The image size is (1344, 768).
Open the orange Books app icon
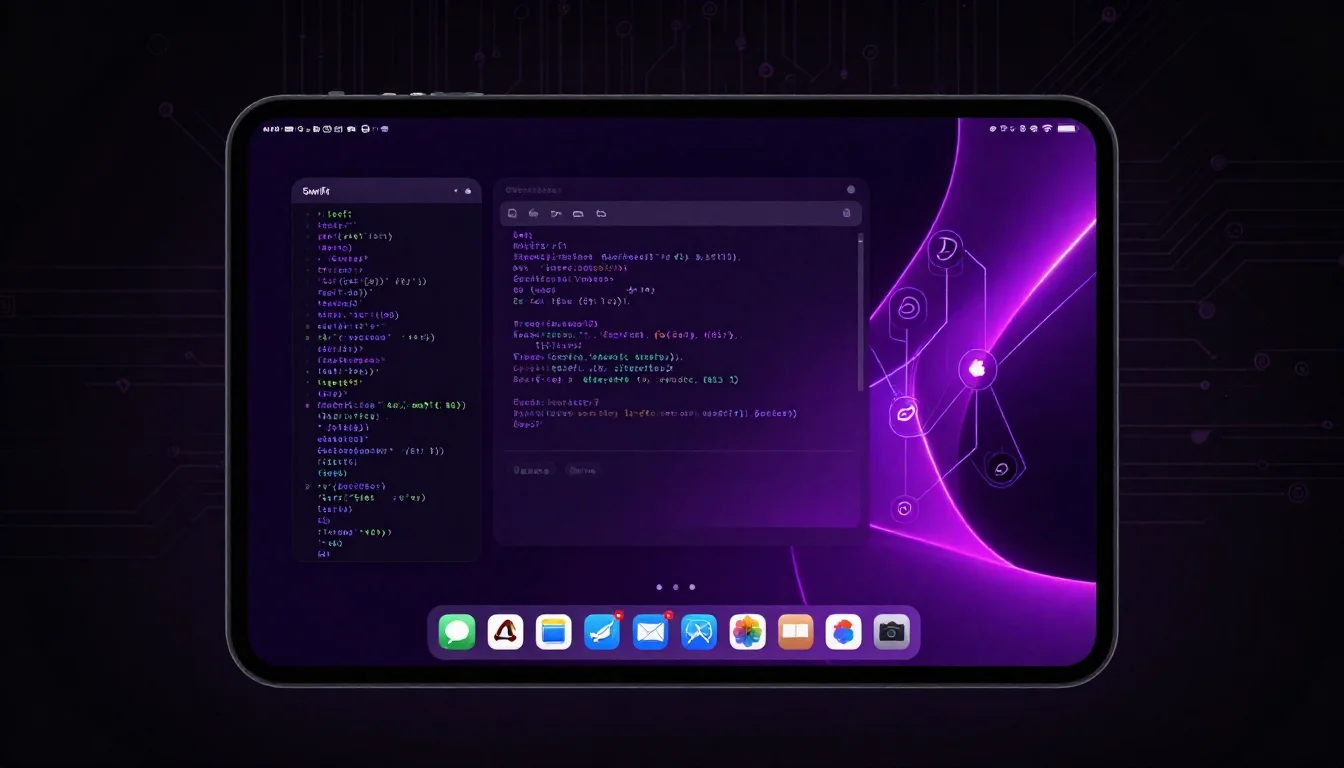[796, 632]
